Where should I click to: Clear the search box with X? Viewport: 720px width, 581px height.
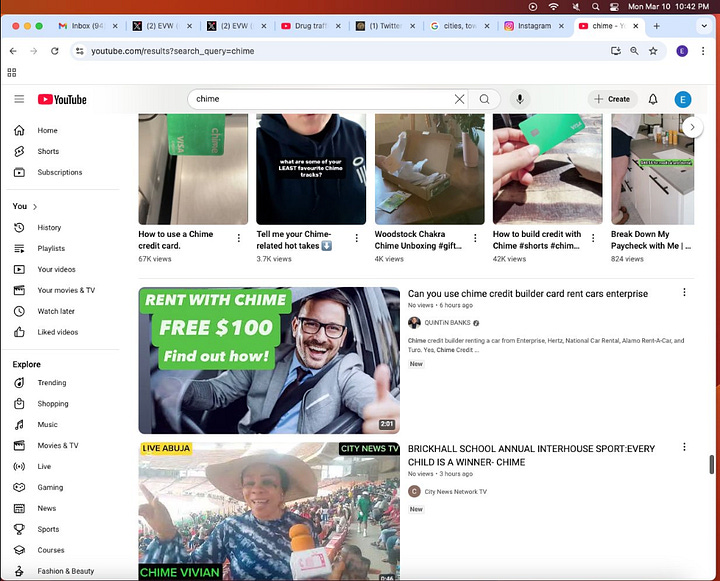coord(459,99)
